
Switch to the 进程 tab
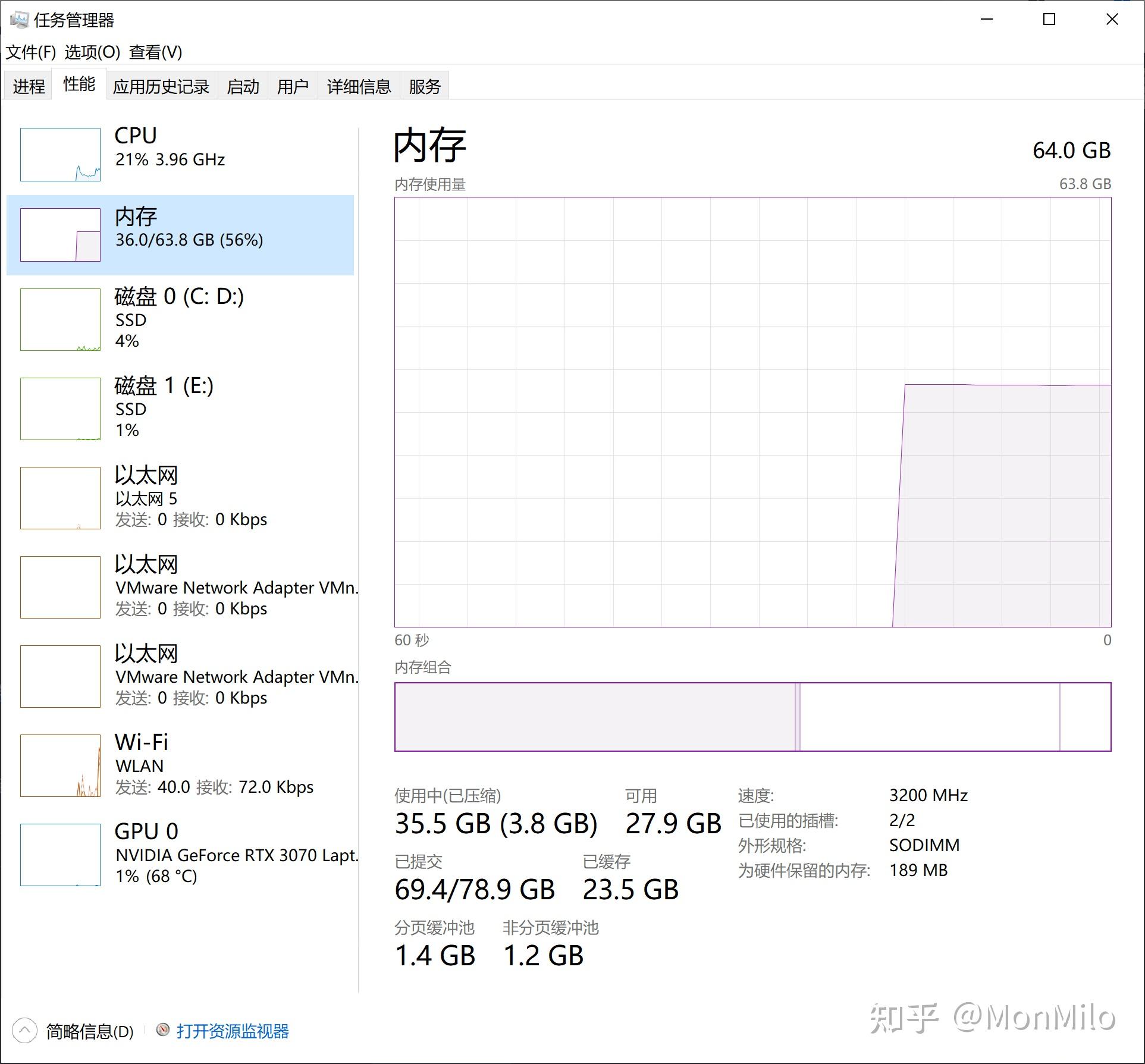(x=27, y=85)
